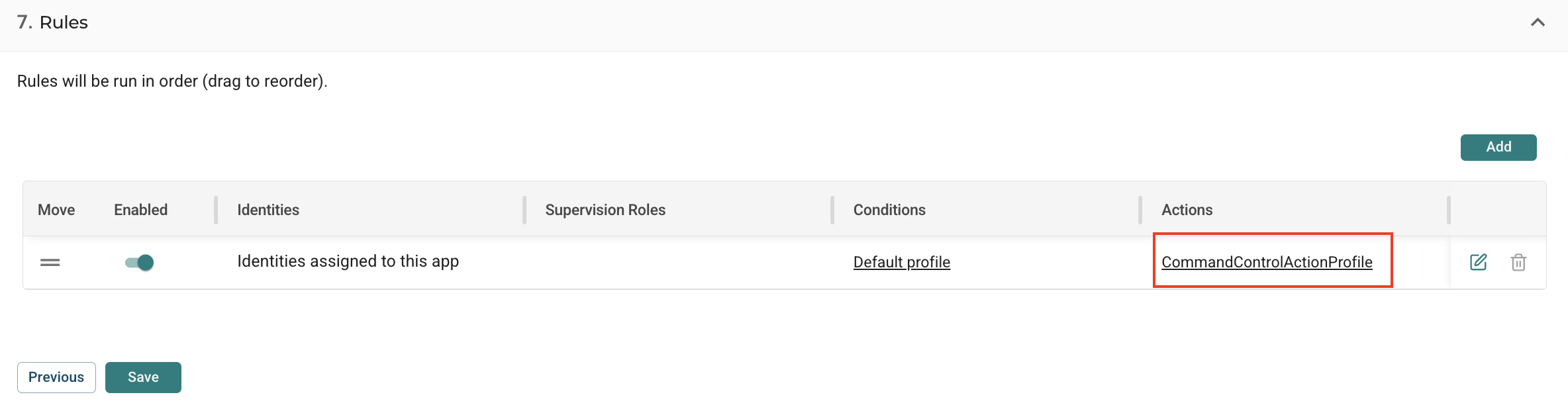Image resolution: width=1568 pixels, height=409 pixels.
Task: Collapse the 7. Rules section chevron
Action: tap(1538, 23)
